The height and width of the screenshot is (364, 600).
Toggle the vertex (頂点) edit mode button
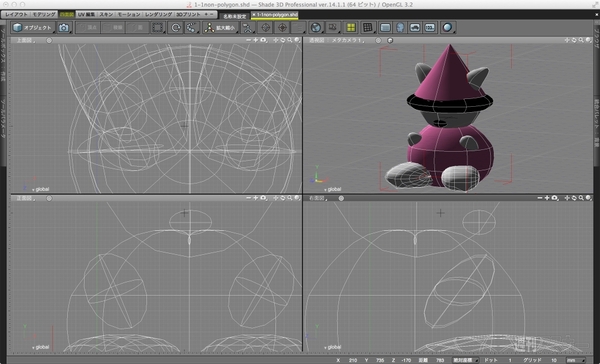(x=88, y=28)
